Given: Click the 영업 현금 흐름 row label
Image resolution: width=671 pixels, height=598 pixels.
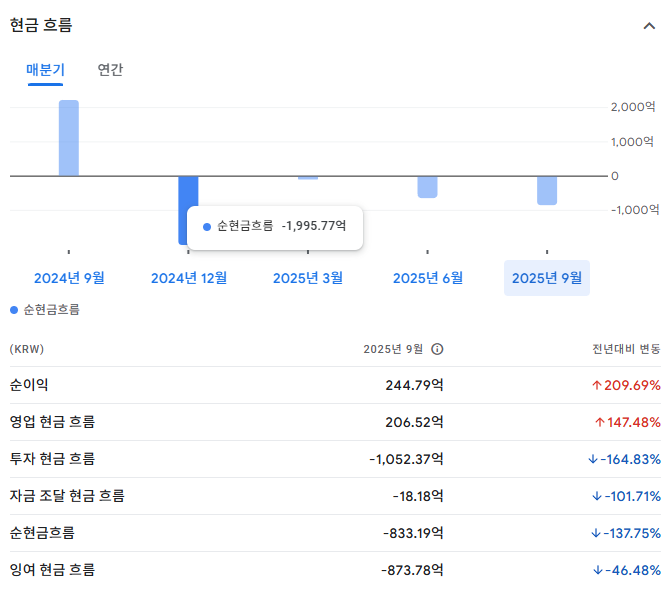Looking at the screenshot, I should [x=52, y=422].
